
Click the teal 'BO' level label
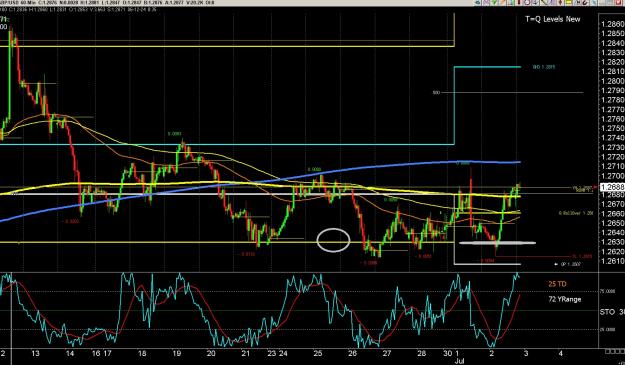click(544, 67)
